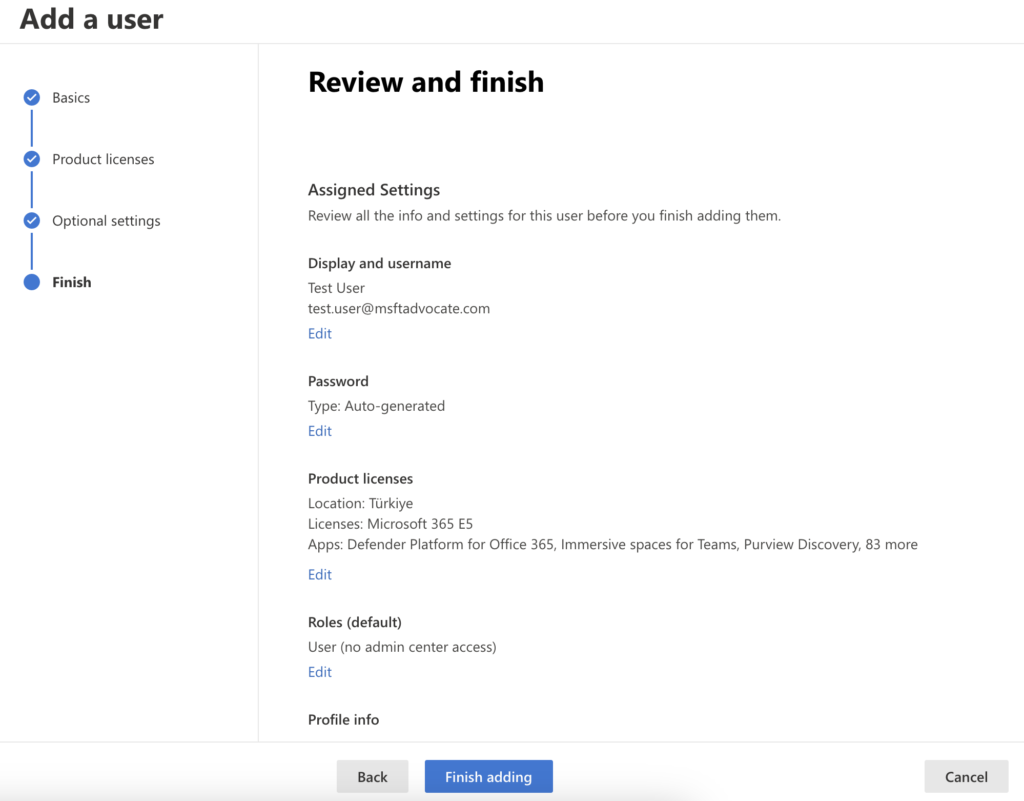Click the Basics step checkmark icon
Viewport: 1024px width, 801px height.
(x=32, y=98)
